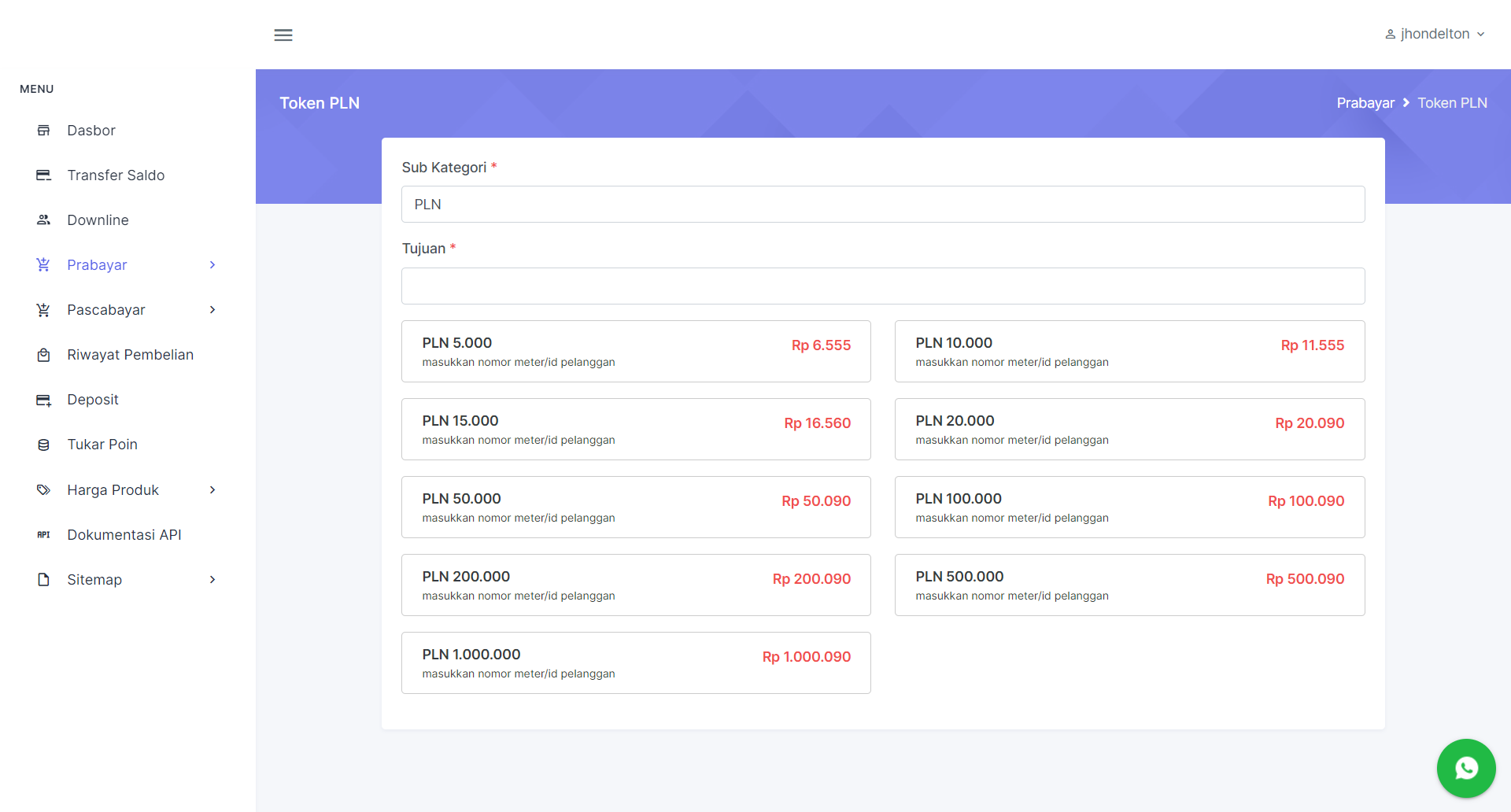Click the Rp 11.555 price text

coord(1313,345)
